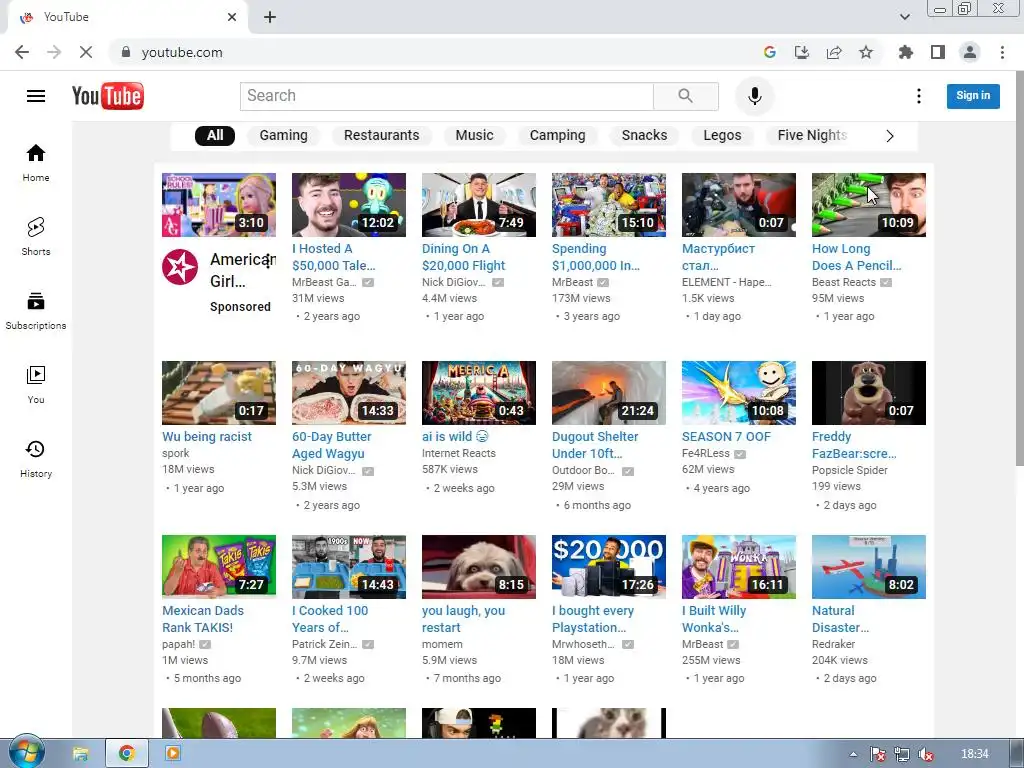1024x768 pixels.
Task: Click the Internet Reacts channel name
Action: [x=458, y=453]
